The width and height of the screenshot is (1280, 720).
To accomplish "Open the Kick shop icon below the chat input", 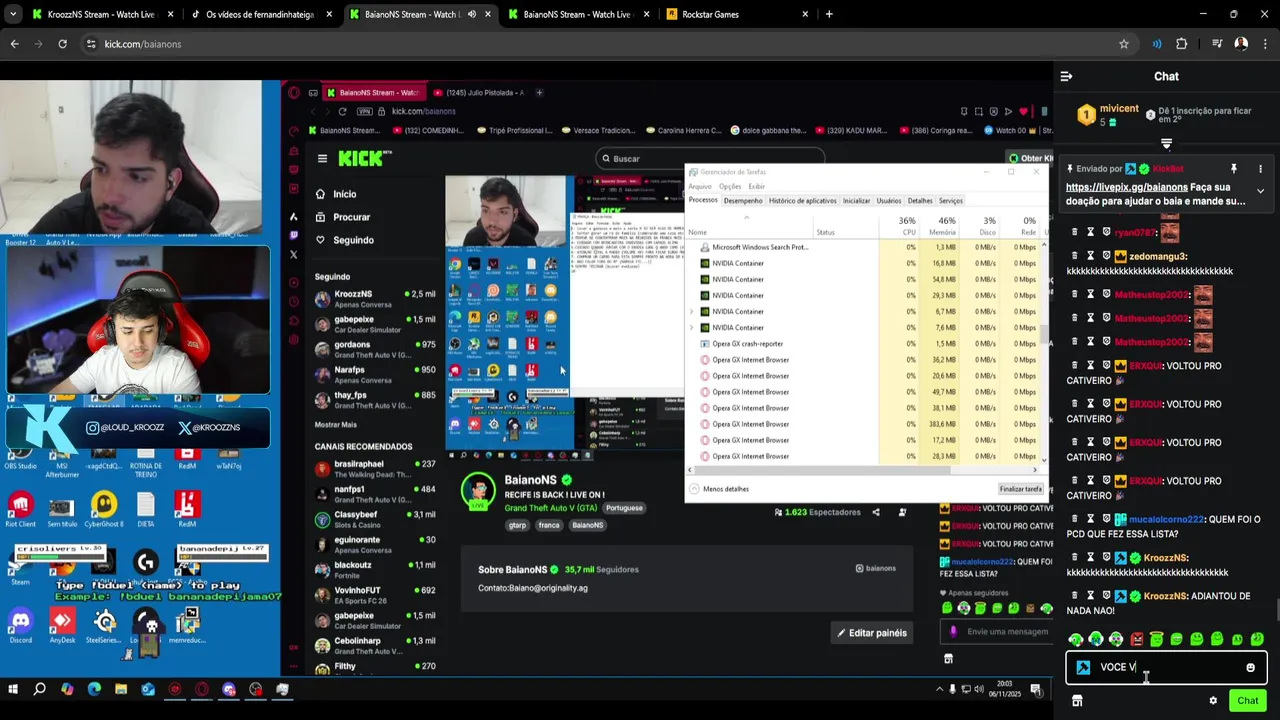I will (1077, 701).
